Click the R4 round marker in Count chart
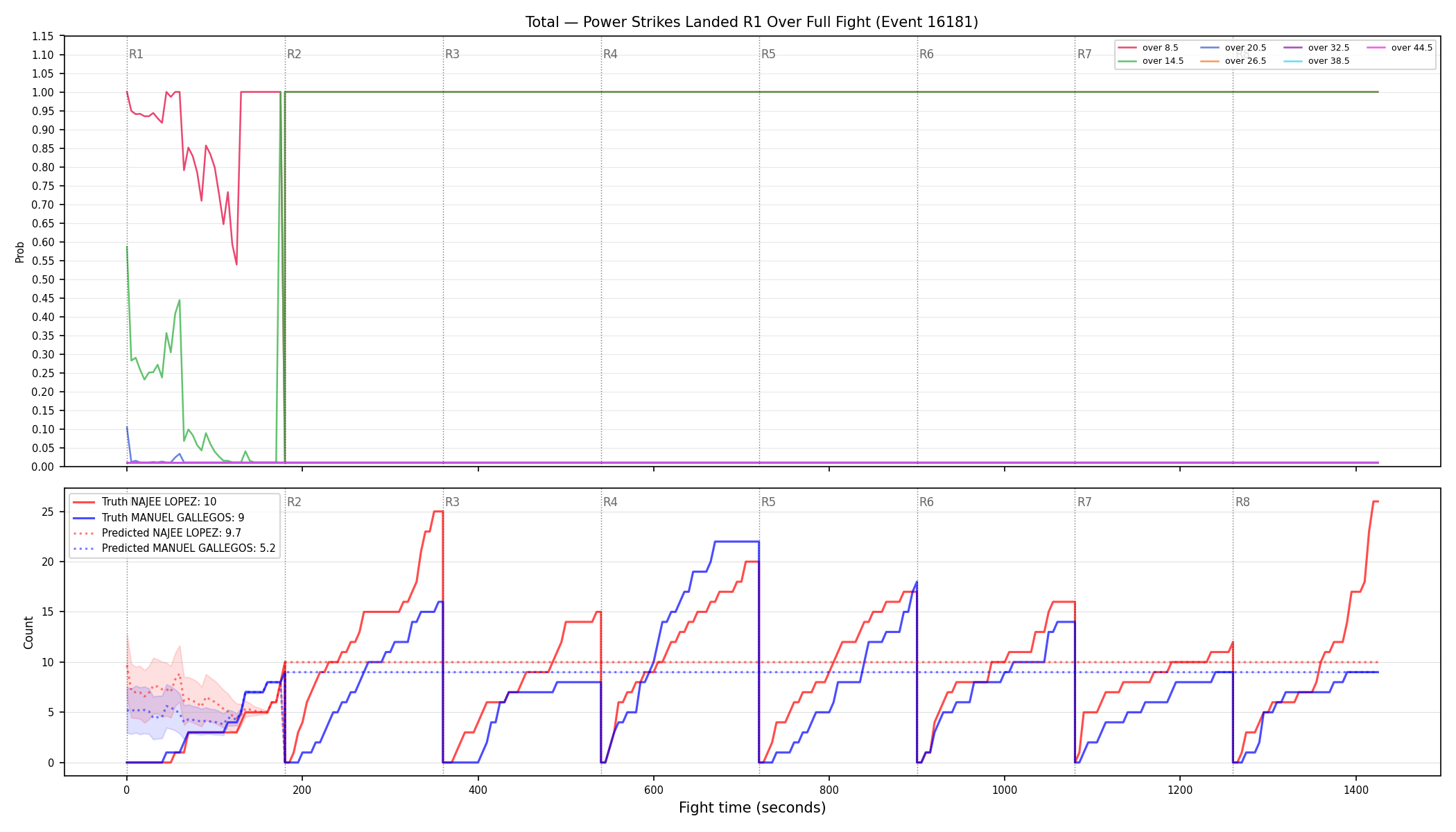This screenshot has height=832, width=1456. (x=610, y=502)
